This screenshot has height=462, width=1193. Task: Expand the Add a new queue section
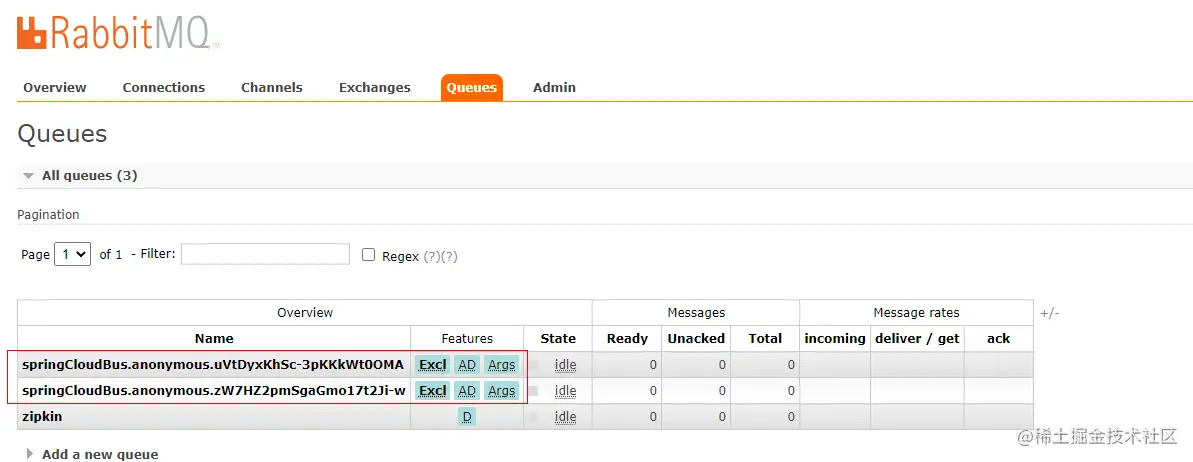(93, 454)
